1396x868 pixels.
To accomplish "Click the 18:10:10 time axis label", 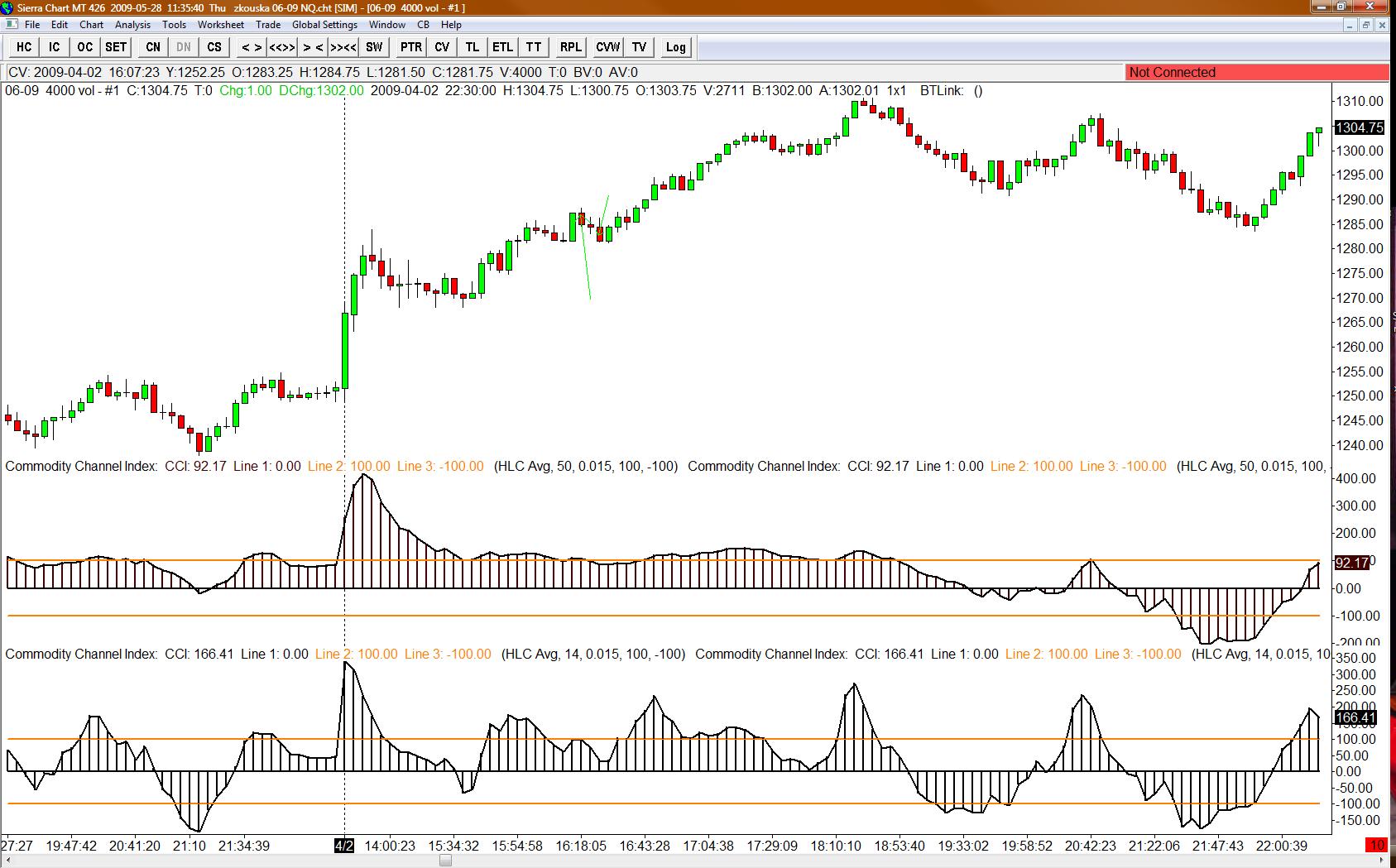I will coord(836,846).
